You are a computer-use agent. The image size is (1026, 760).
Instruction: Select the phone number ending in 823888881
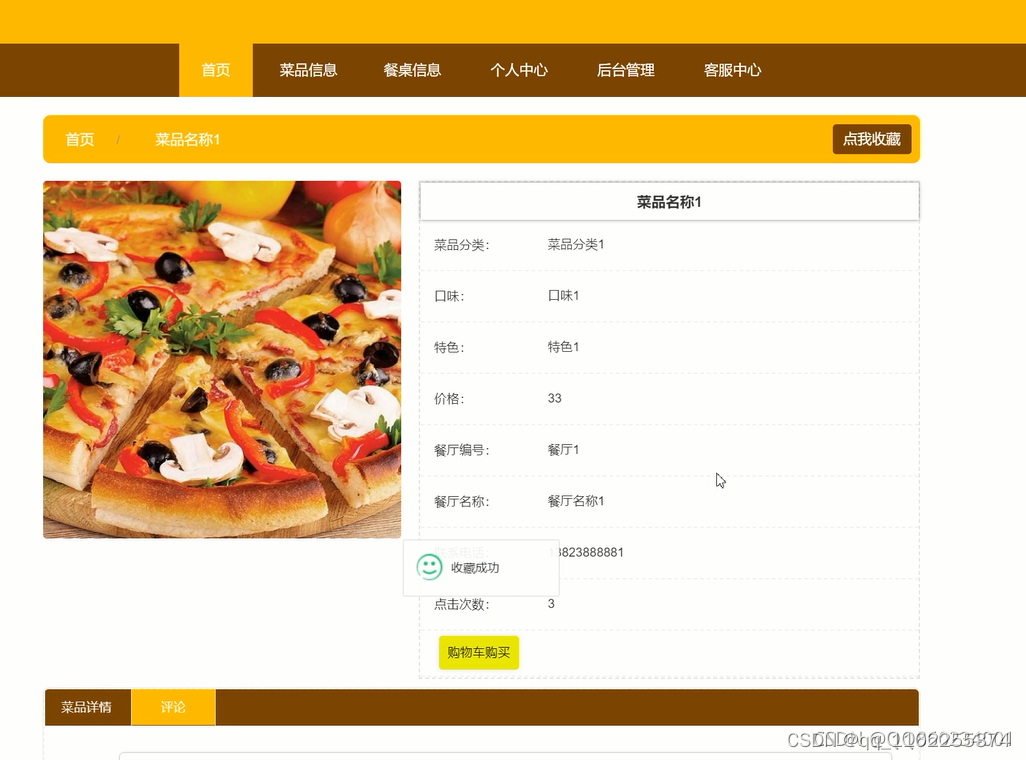586,552
